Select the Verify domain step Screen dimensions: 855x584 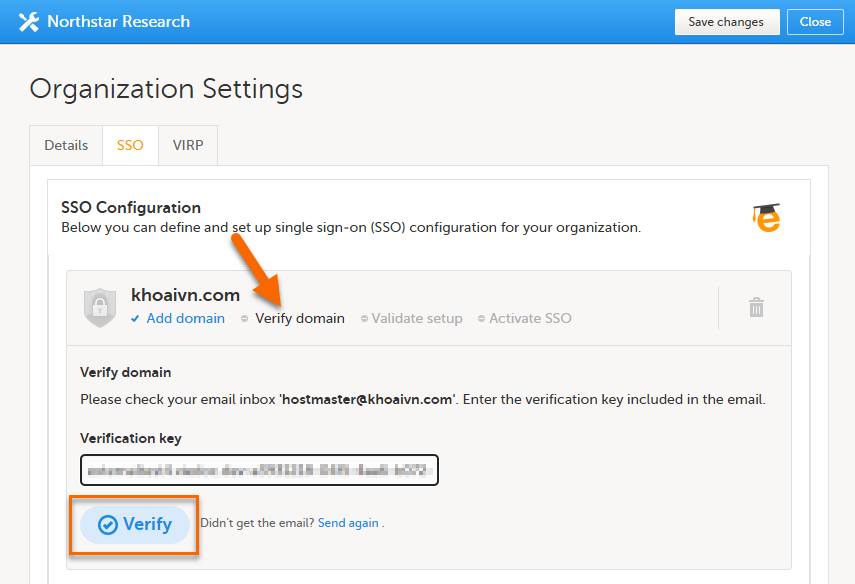tap(299, 319)
